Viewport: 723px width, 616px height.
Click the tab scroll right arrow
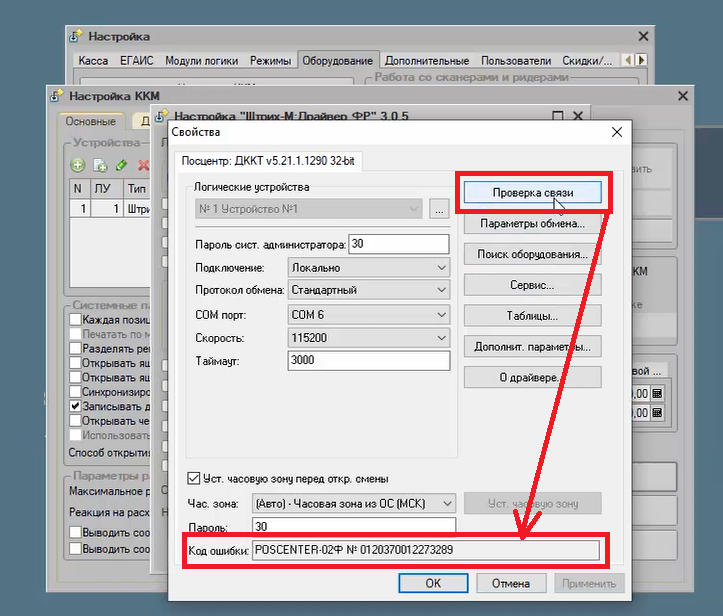coord(641,60)
